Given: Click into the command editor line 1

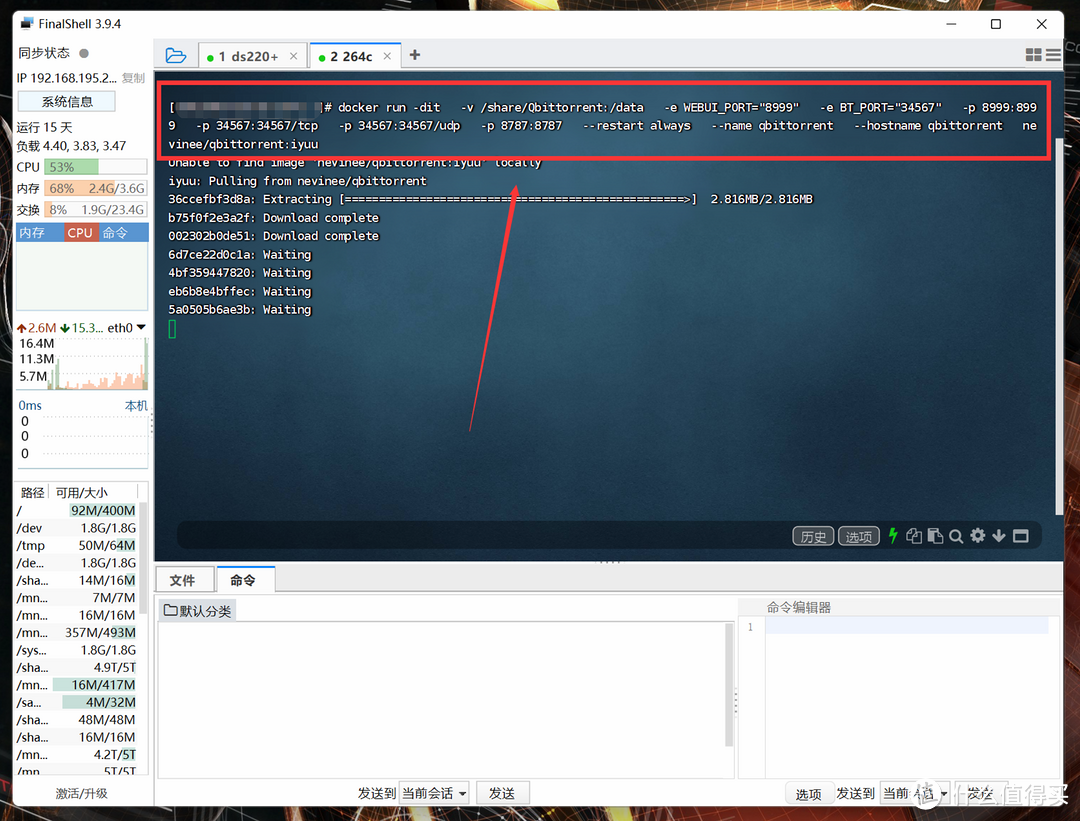Looking at the screenshot, I should coord(906,626).
